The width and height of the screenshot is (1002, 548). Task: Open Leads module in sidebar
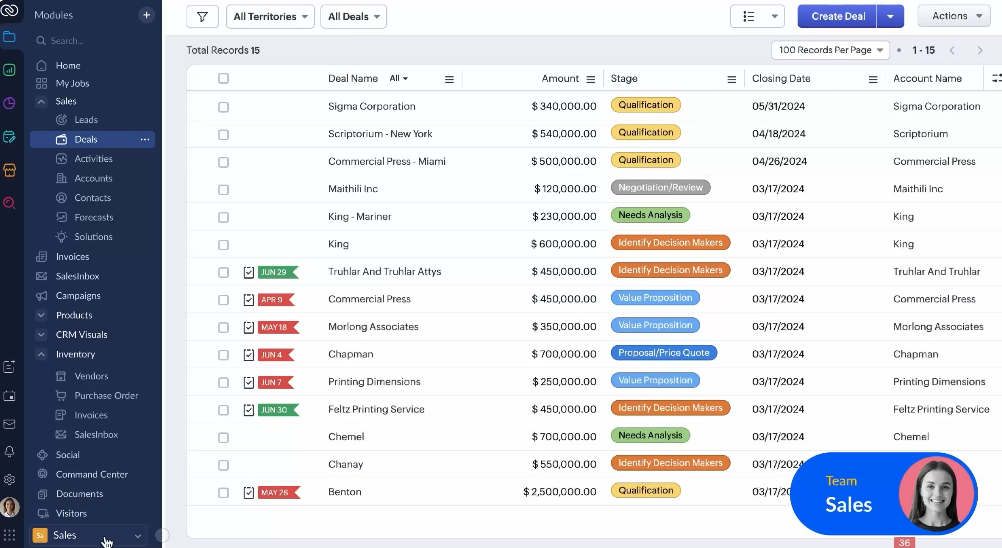[x=86, y=120]
